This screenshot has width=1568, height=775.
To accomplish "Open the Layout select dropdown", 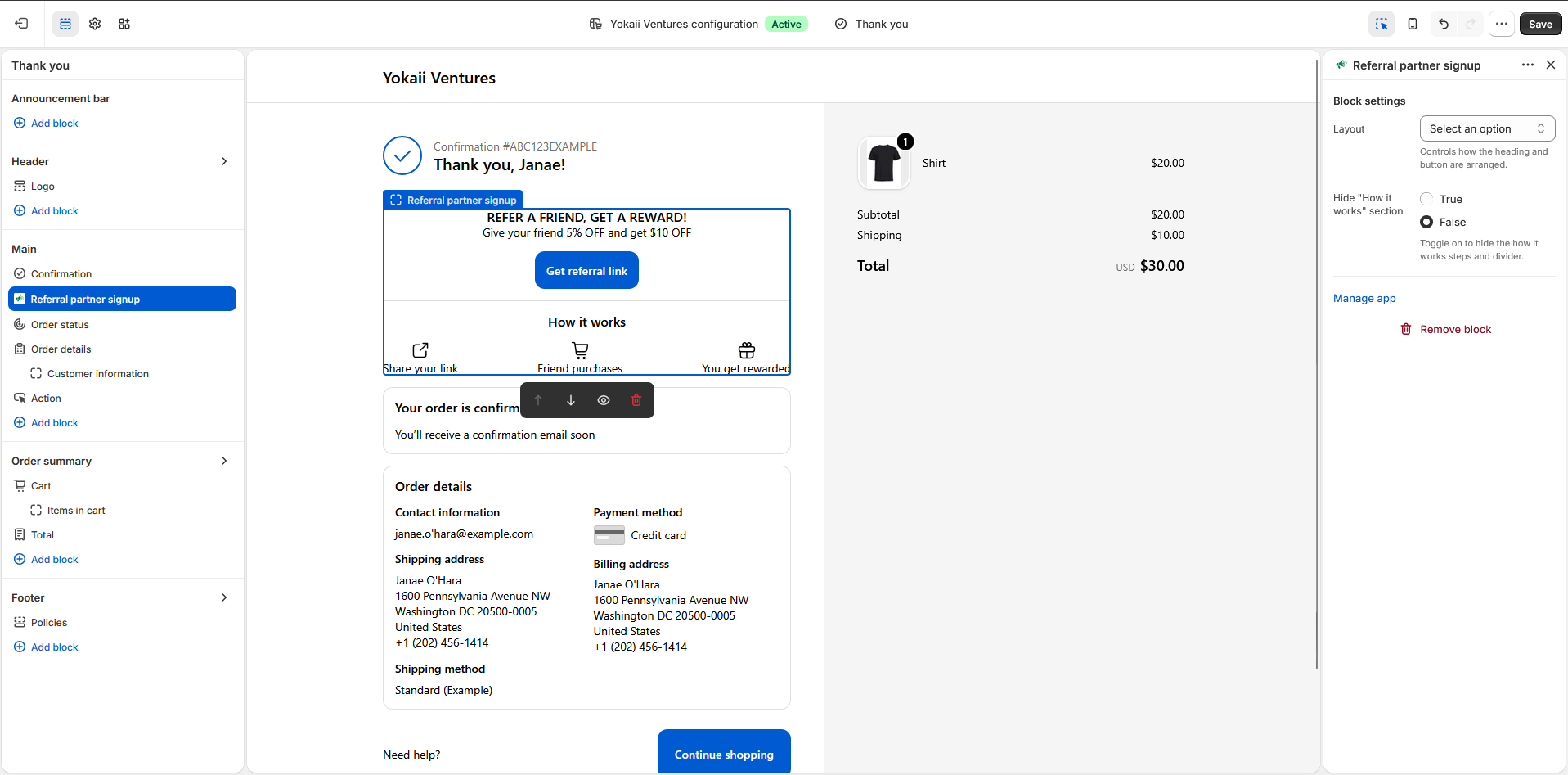I will tap(1487, 128).
